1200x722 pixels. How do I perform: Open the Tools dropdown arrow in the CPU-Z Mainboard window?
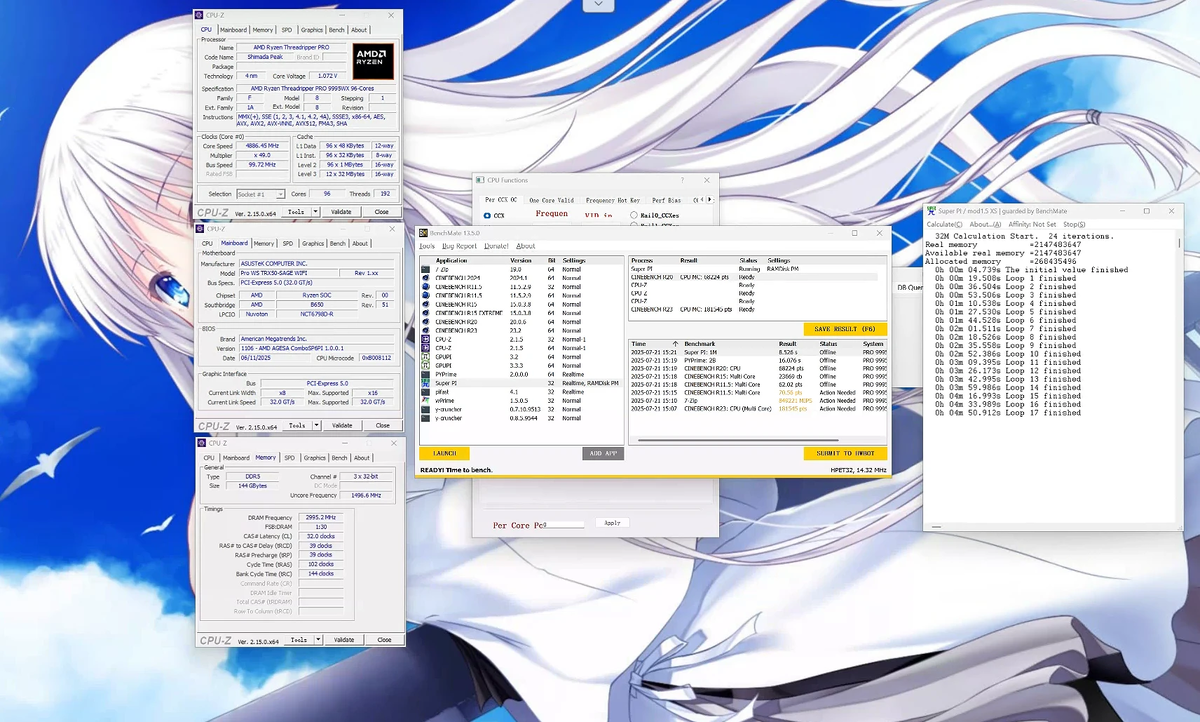tap(316, 425)
